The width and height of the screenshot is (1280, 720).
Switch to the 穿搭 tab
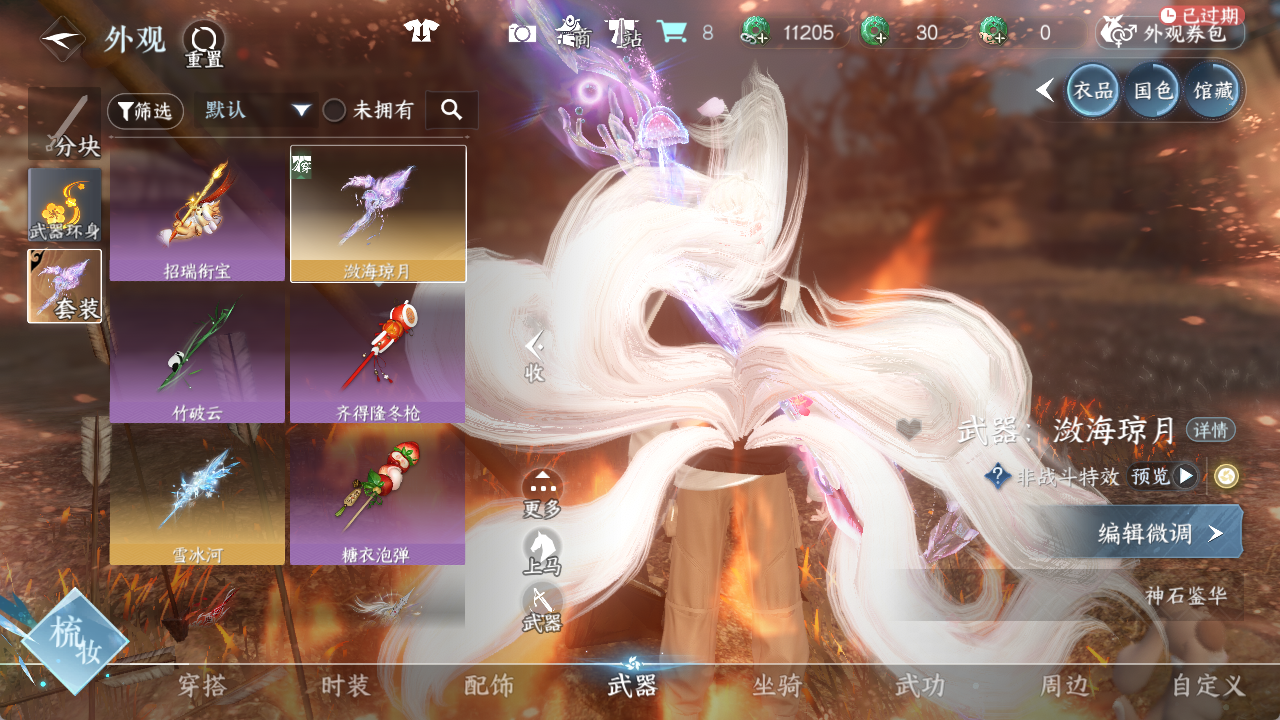pos(203,686)
